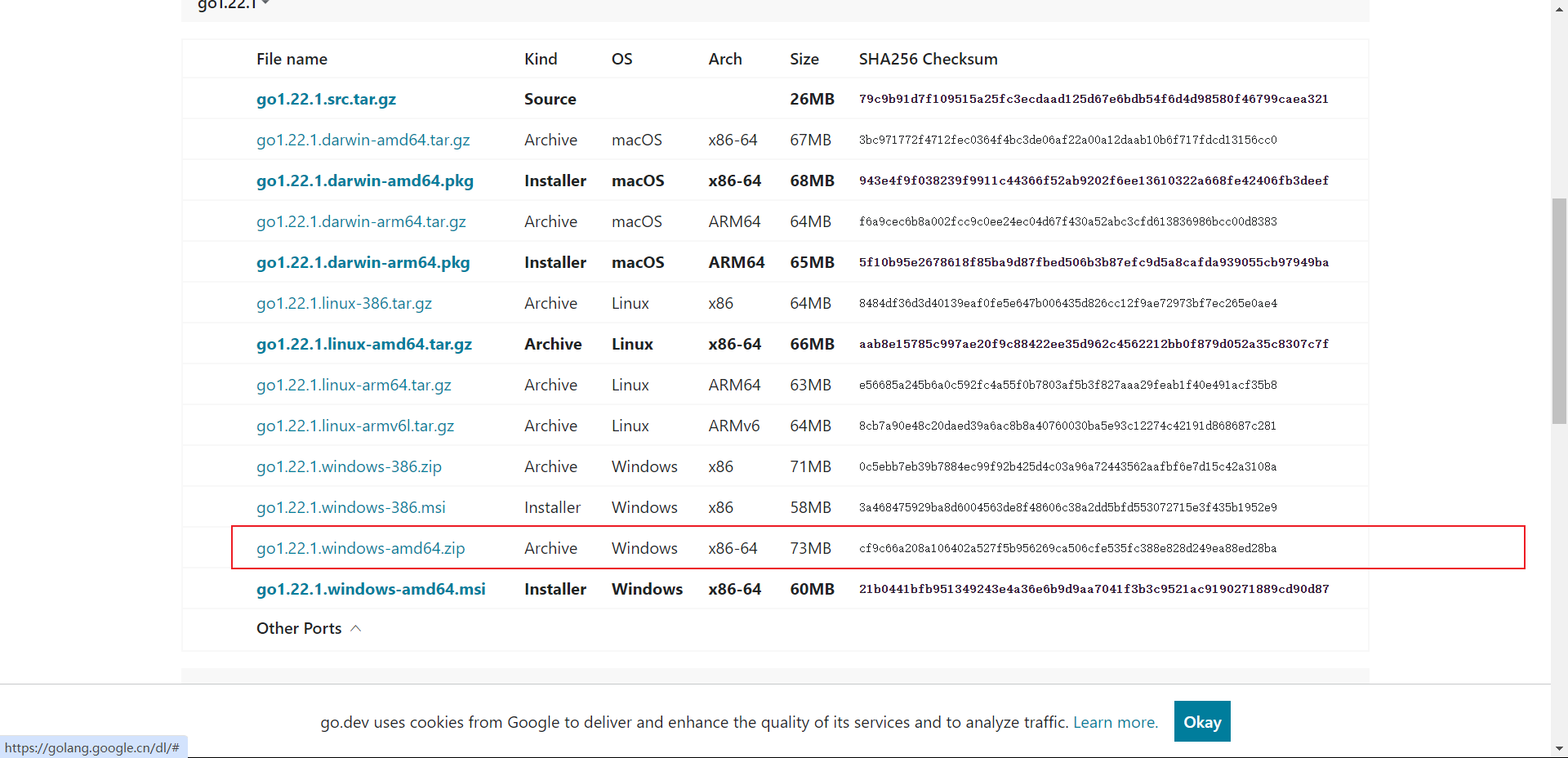Open go1.22.1.linux-386.tar.gz link

(x=344, y=303)
